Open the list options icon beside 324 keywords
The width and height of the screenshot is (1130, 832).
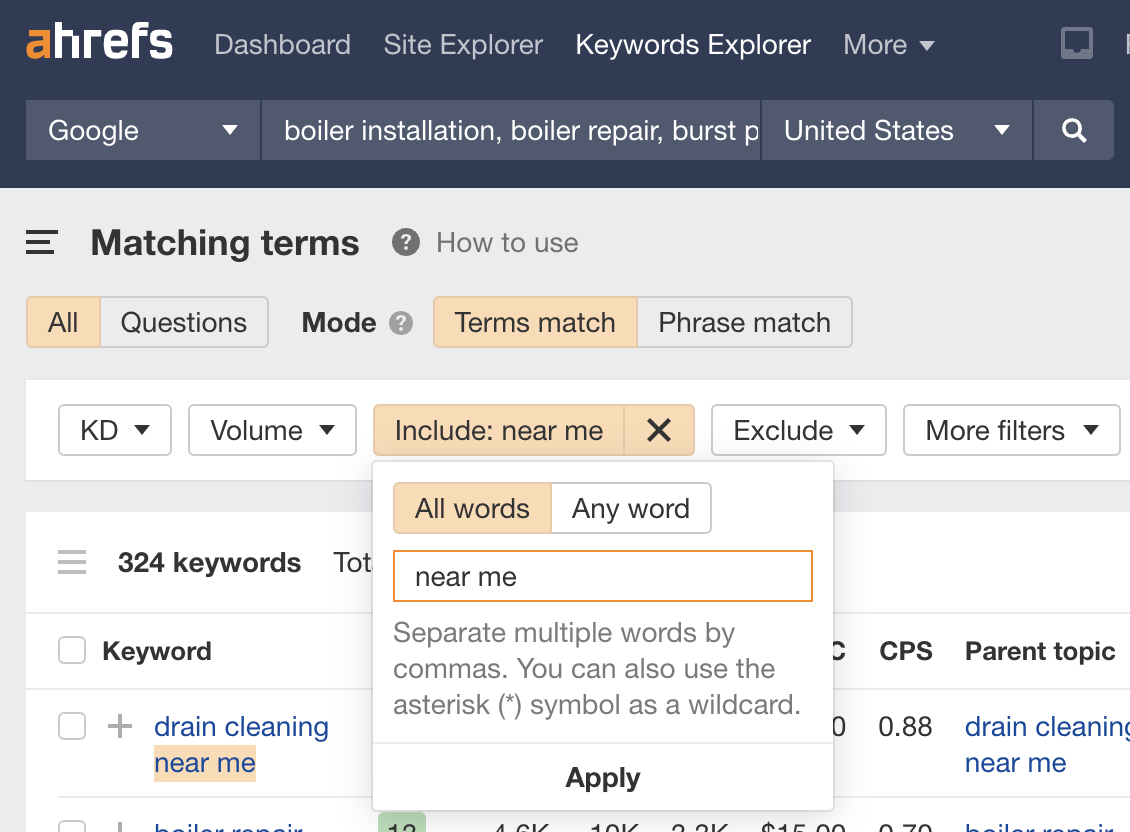click(71, 562)
